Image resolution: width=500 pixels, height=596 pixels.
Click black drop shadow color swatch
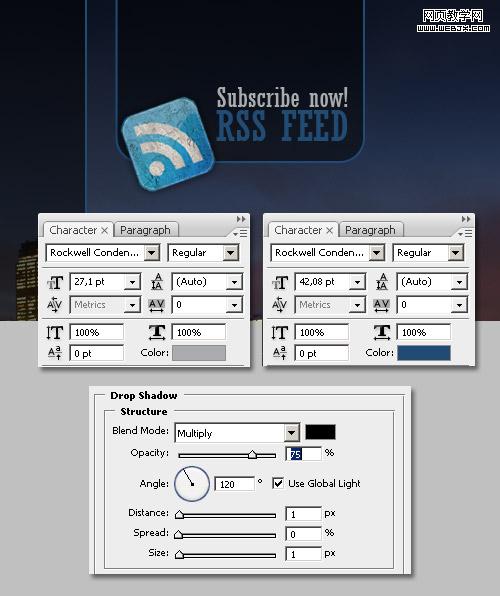coord(321,432)
